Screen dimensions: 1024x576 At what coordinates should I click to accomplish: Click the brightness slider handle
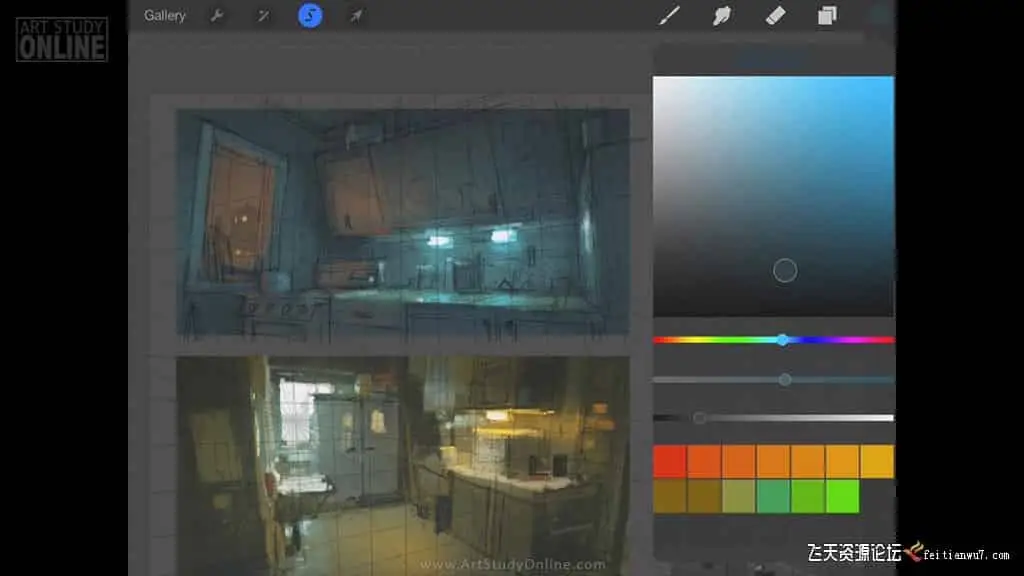(x=699, y=418)
